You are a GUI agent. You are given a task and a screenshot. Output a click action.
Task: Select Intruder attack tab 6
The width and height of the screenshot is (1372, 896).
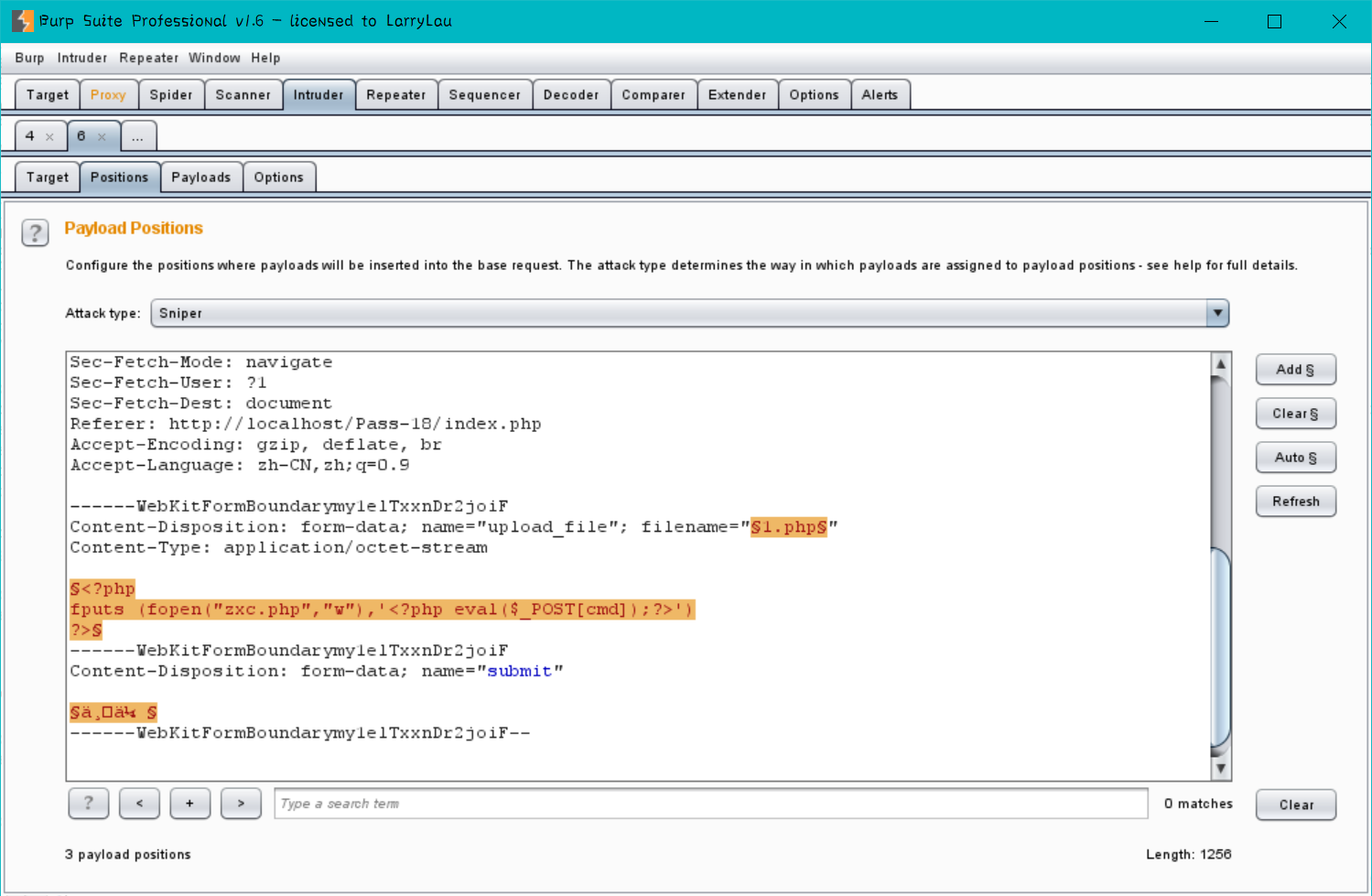(81, 136)
